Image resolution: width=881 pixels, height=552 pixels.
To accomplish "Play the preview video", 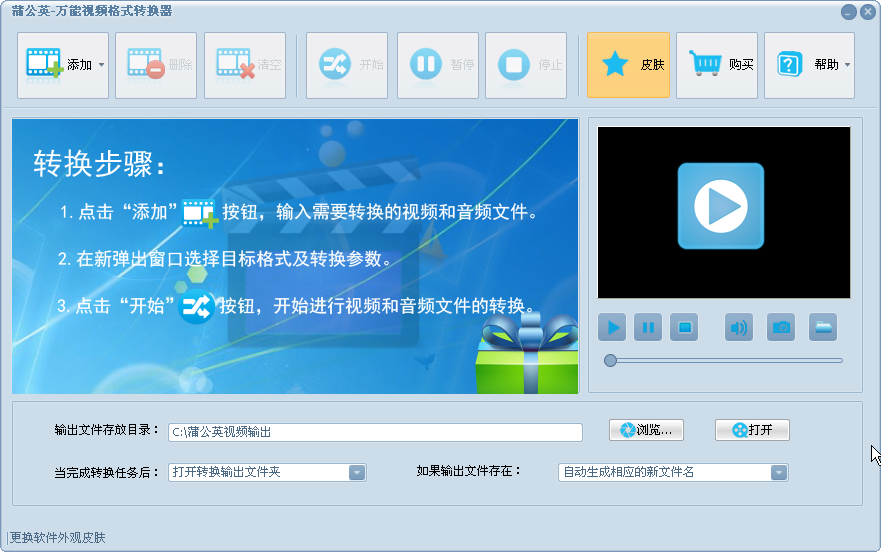I will click(x=612, y=327).
